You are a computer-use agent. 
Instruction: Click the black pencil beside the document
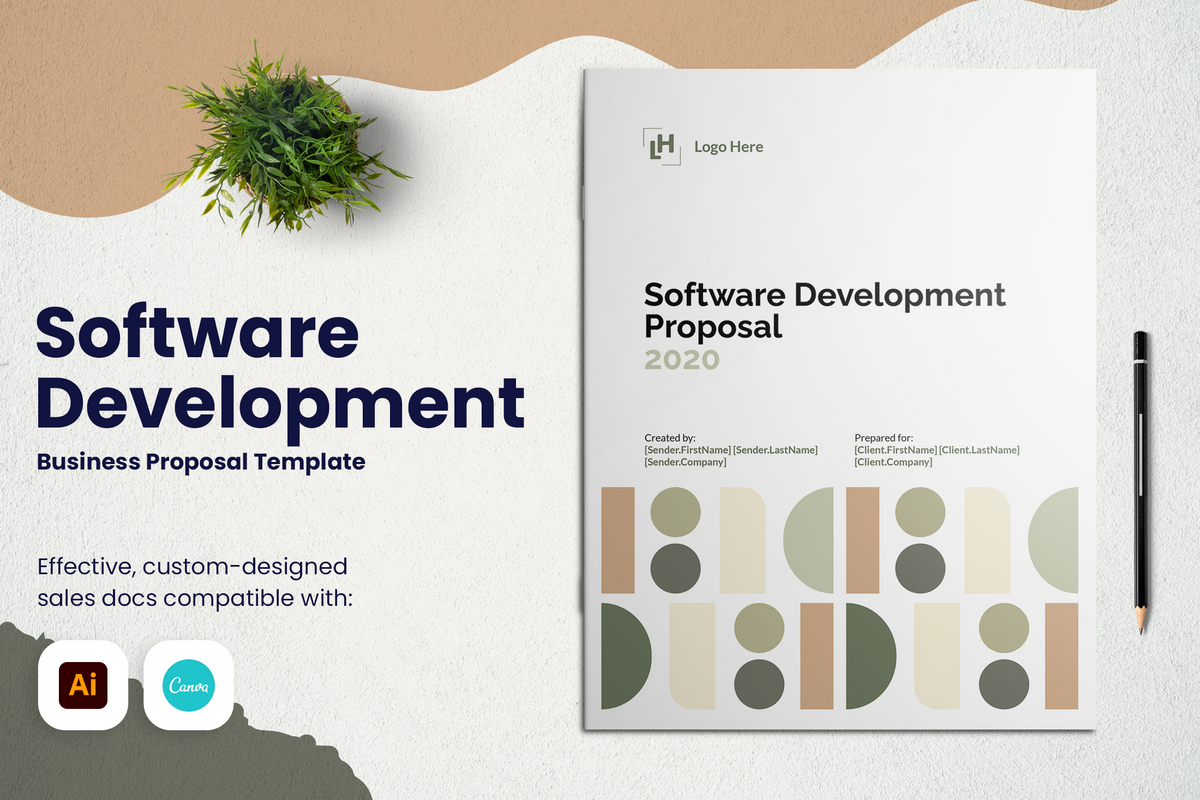(x=1140, y=480)
